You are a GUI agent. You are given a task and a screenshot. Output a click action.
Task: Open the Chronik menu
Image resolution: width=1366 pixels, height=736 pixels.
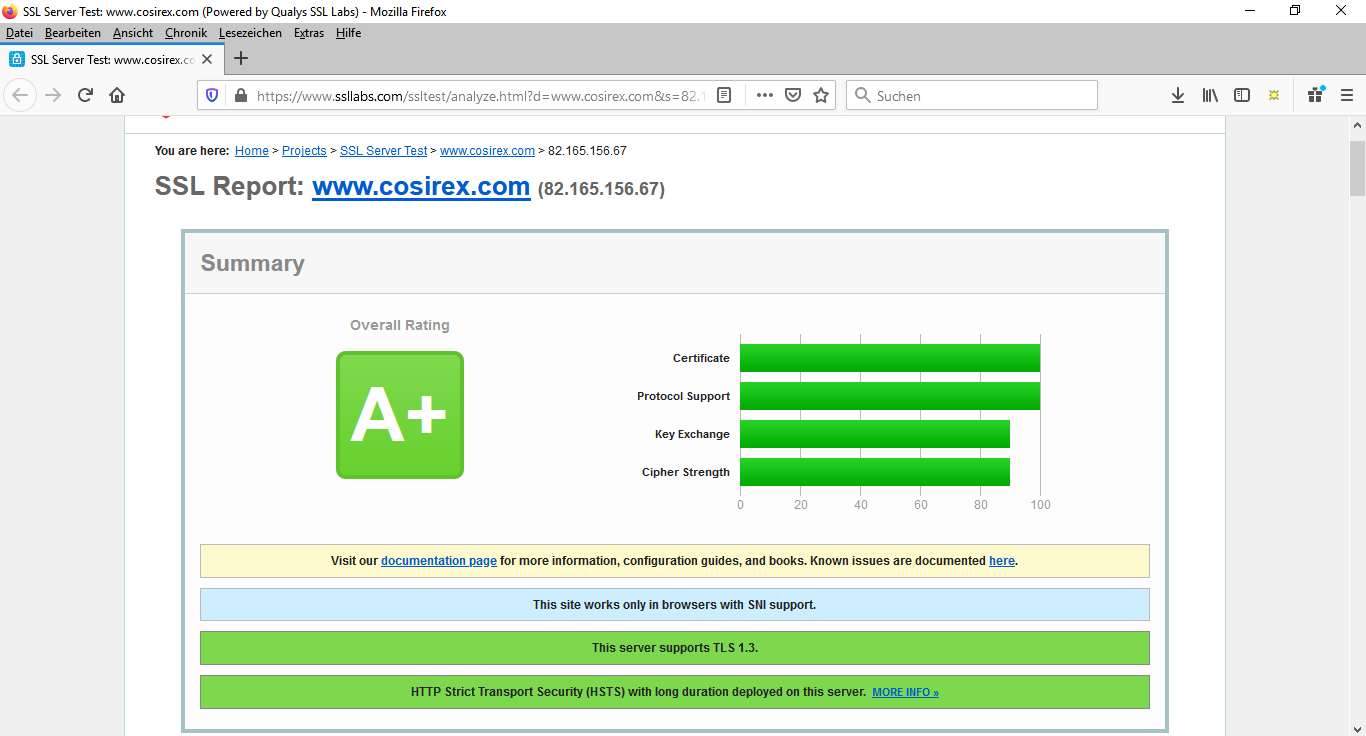tap(186, 33)
